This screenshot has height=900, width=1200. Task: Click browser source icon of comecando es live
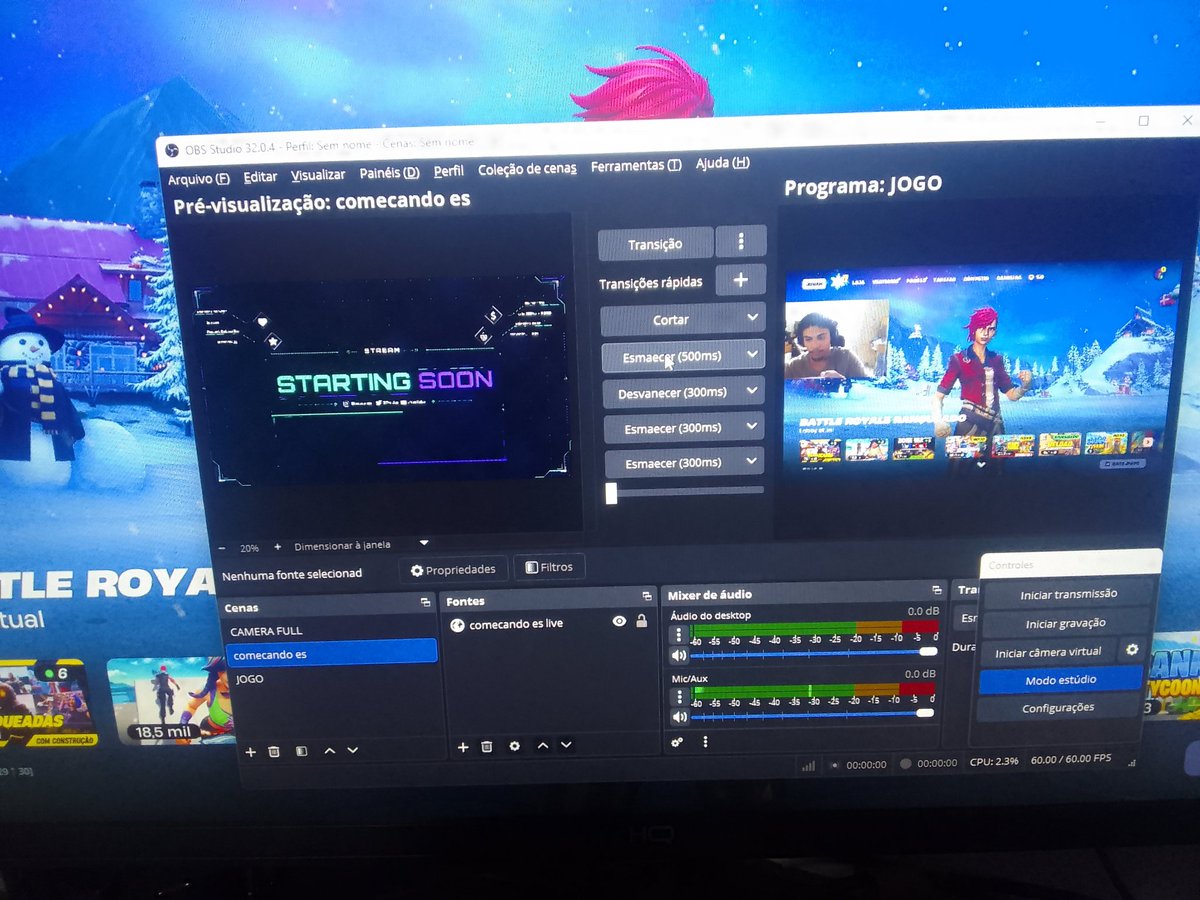pyautogui.click(x=458, y=624)
